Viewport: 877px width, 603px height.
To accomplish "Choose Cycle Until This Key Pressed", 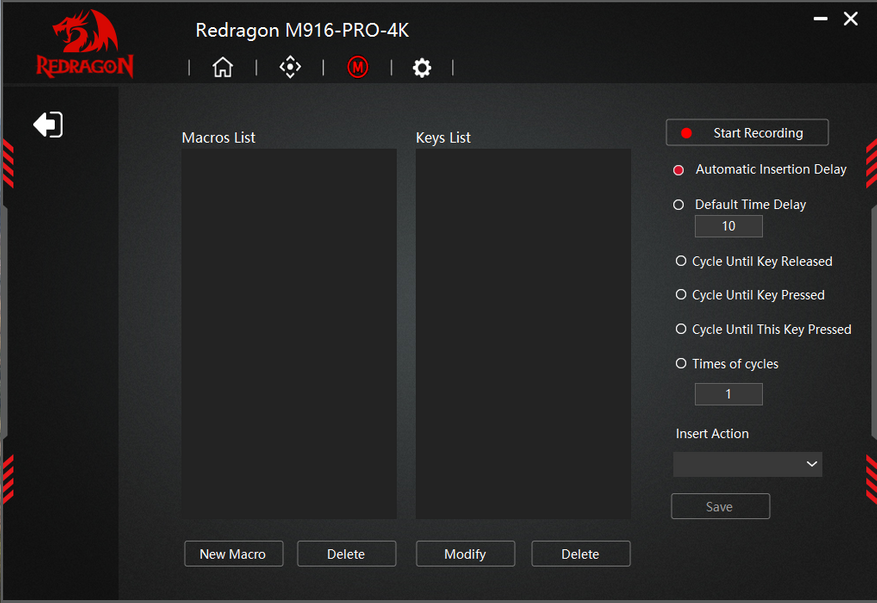I will tap(681, 329).
